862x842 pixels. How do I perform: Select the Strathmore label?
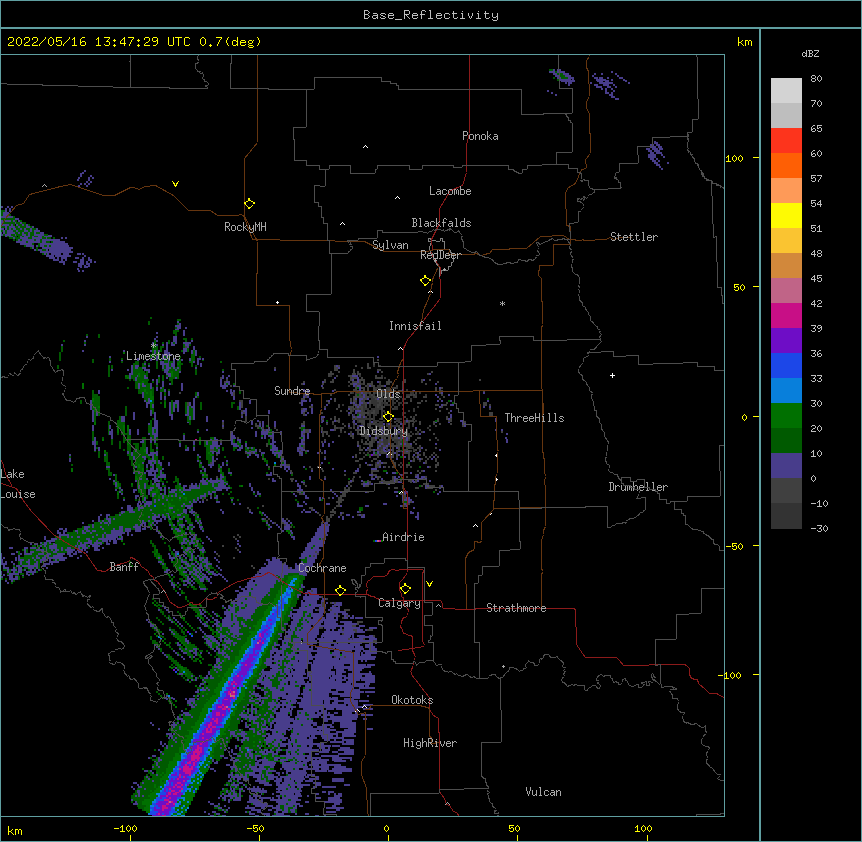[x=516, y=608]
